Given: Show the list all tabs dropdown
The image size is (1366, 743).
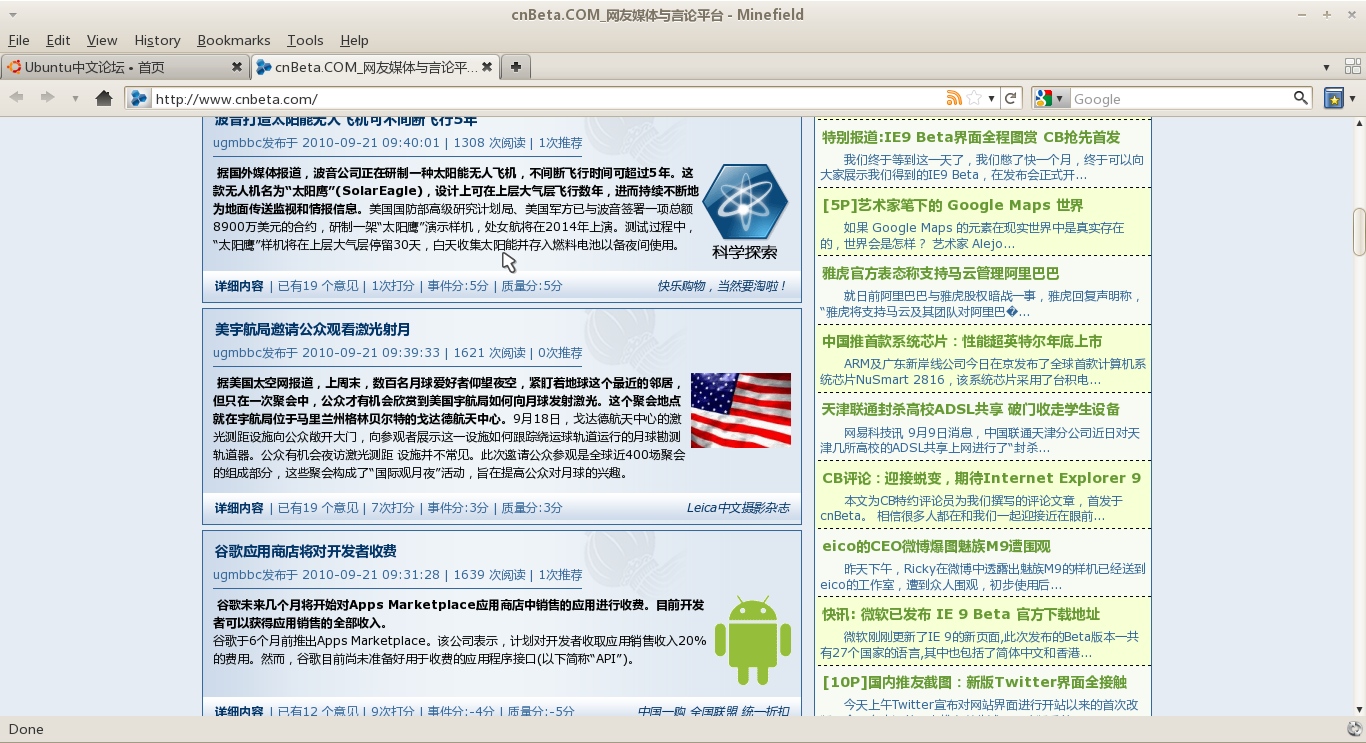Looking at the screenshot, I should click(1327, 68).
